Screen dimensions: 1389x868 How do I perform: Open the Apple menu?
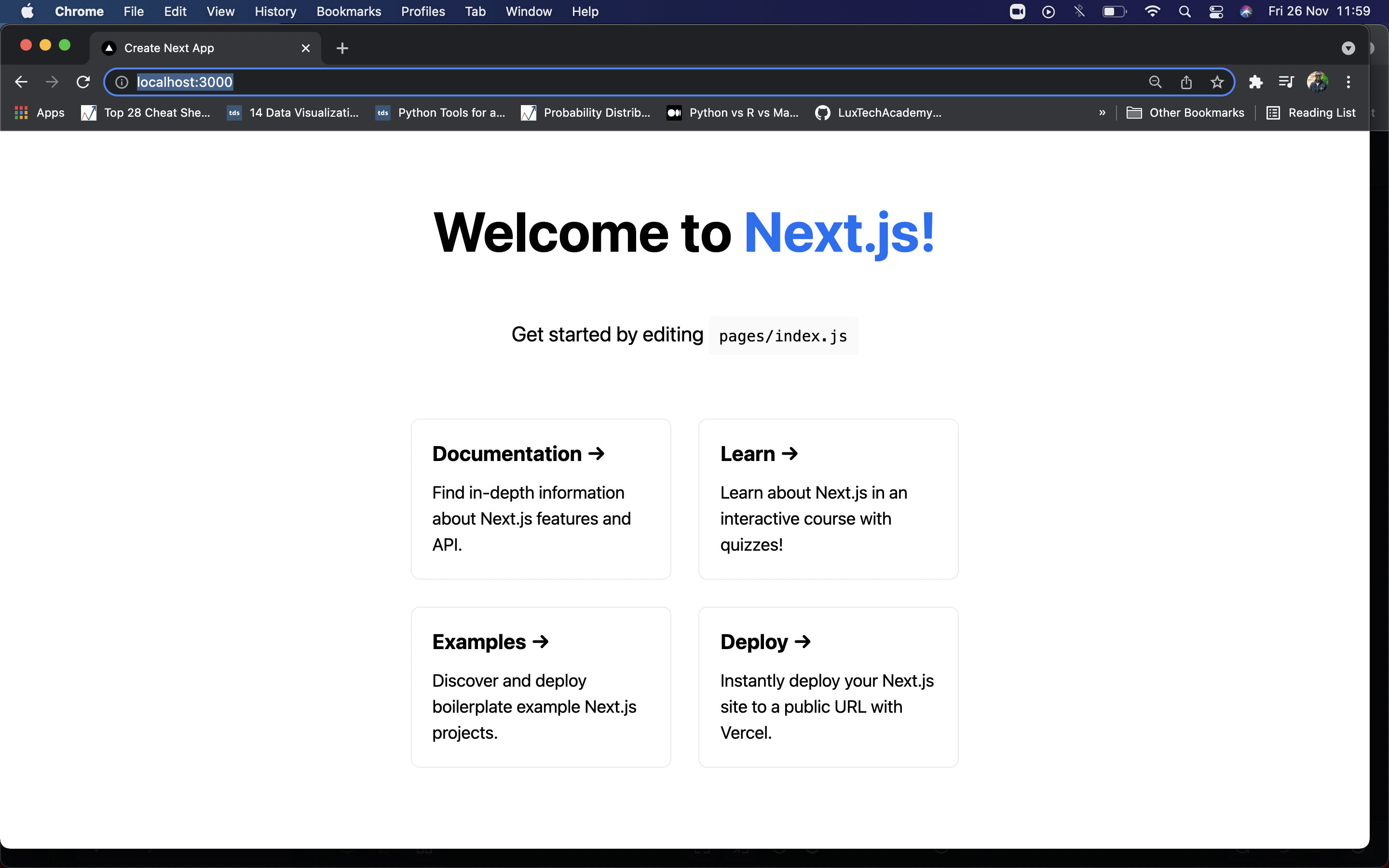(27, 12)
